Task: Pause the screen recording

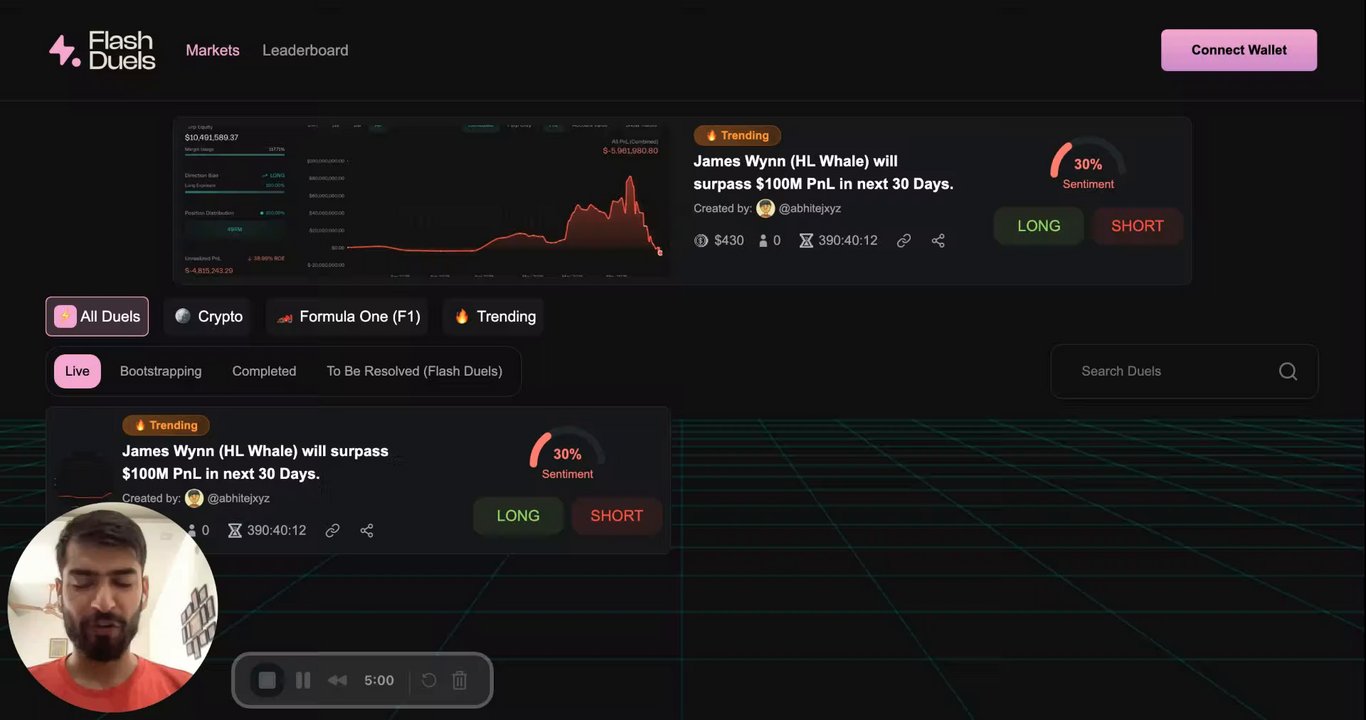Action: tap(303, 680)
